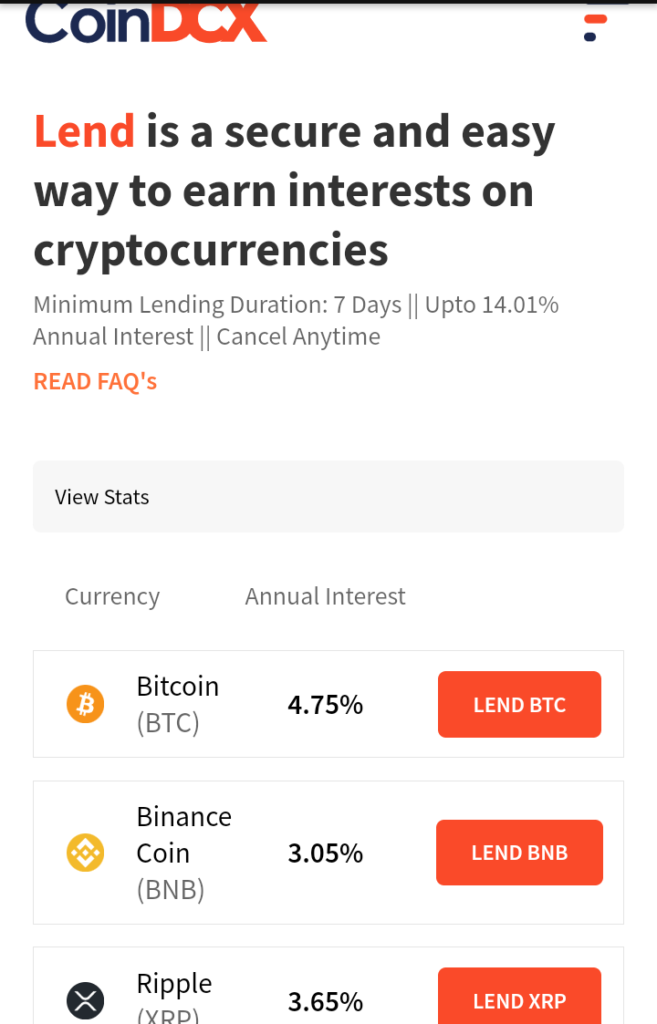Image resolution: width=657 pixels, height=1024 pixels.
Task: Click the Binance Coin (BNB) name
Action: [184, 853]
